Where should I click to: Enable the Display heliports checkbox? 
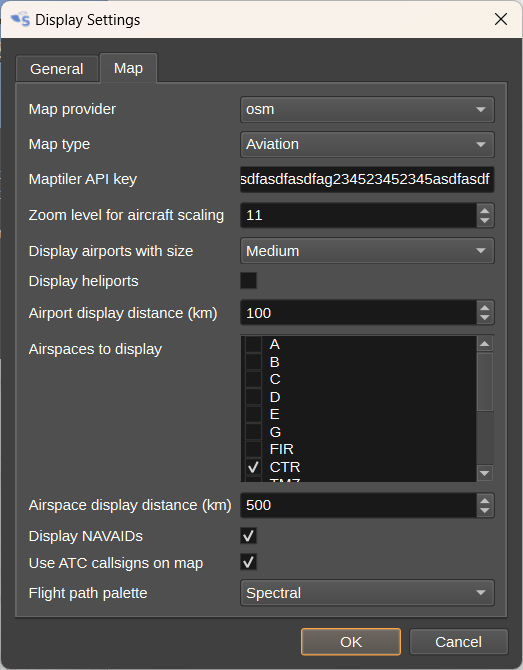(248, 281)
